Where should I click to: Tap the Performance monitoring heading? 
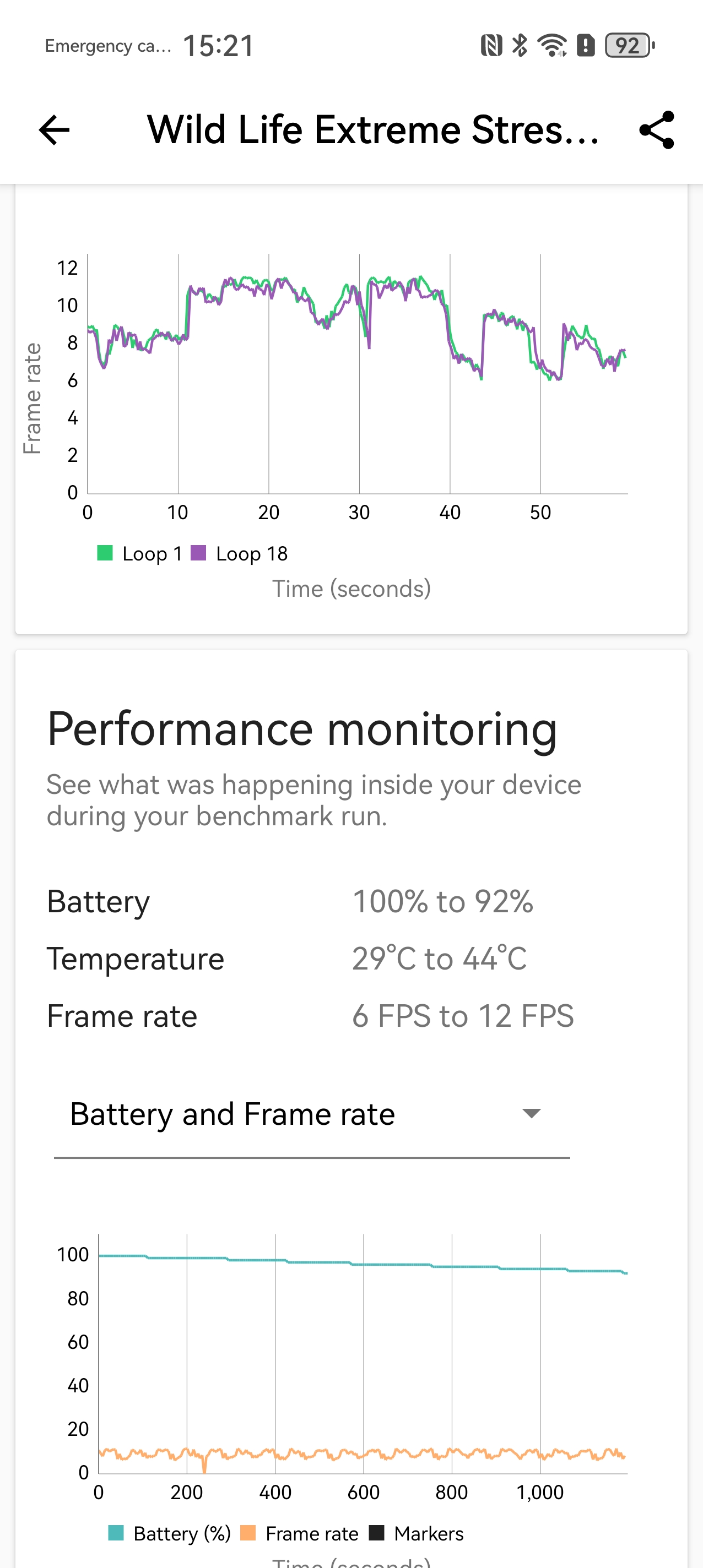point(302,729)
